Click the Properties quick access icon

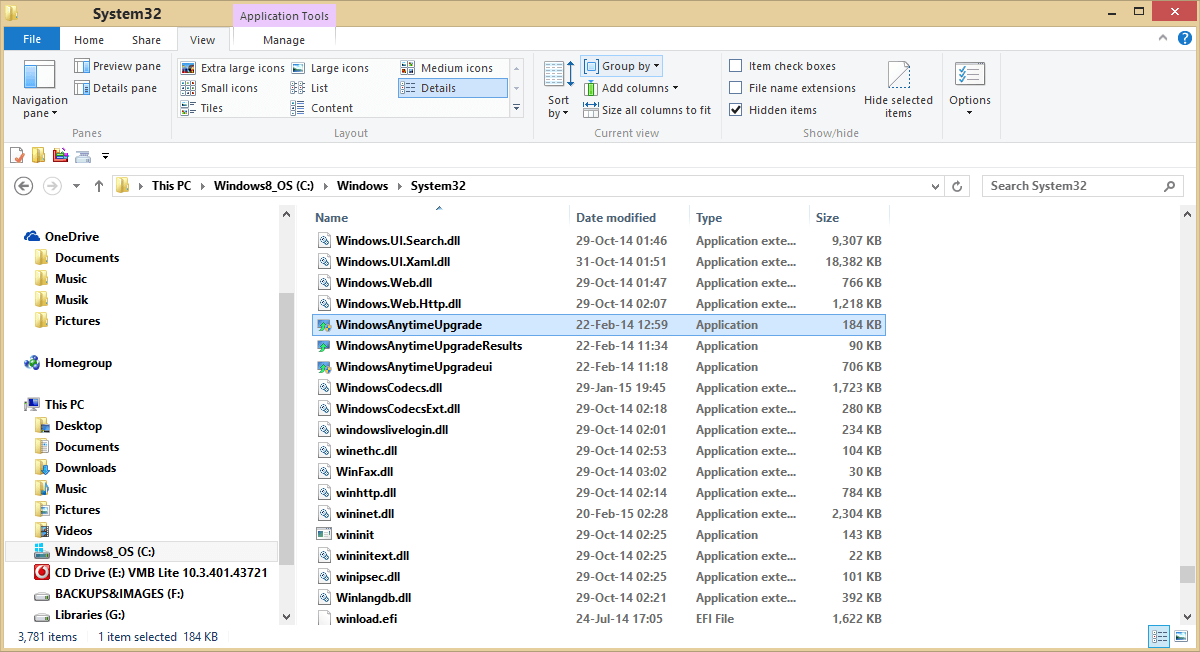point(17,155)
